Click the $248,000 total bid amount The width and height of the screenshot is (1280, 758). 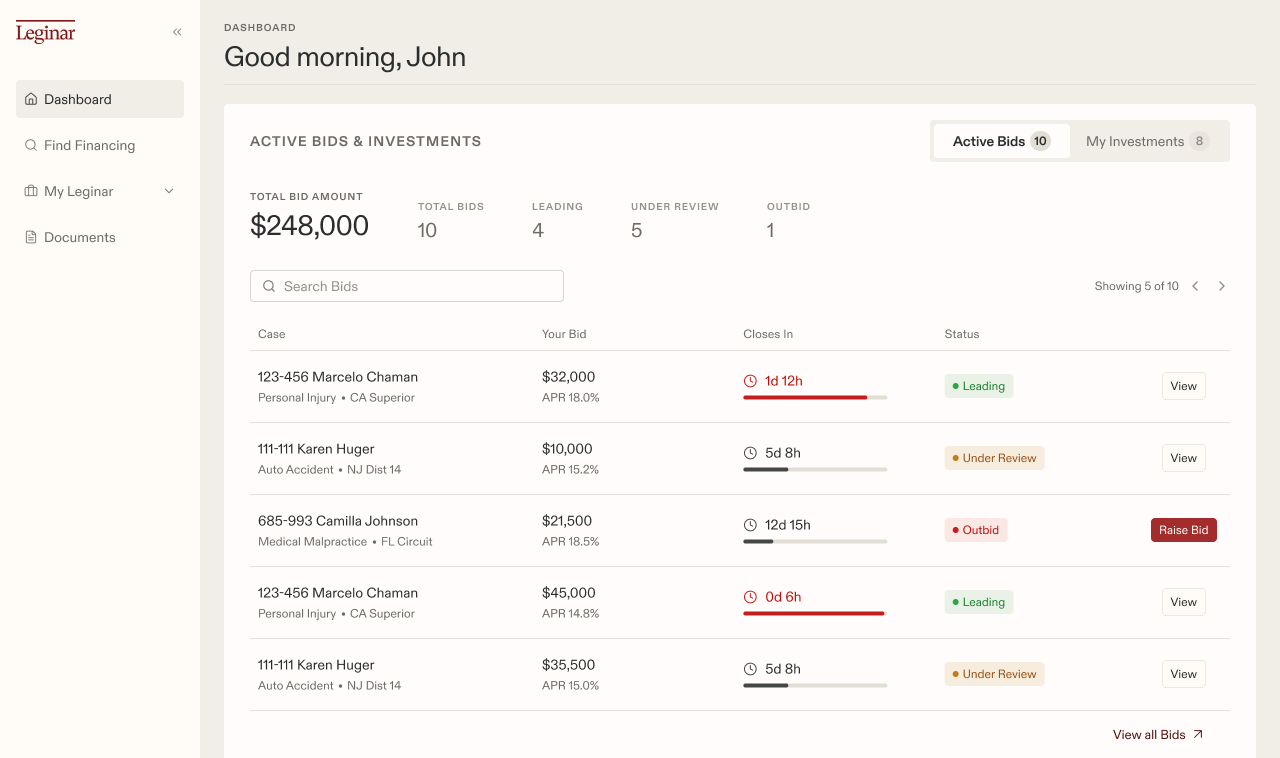310,226
